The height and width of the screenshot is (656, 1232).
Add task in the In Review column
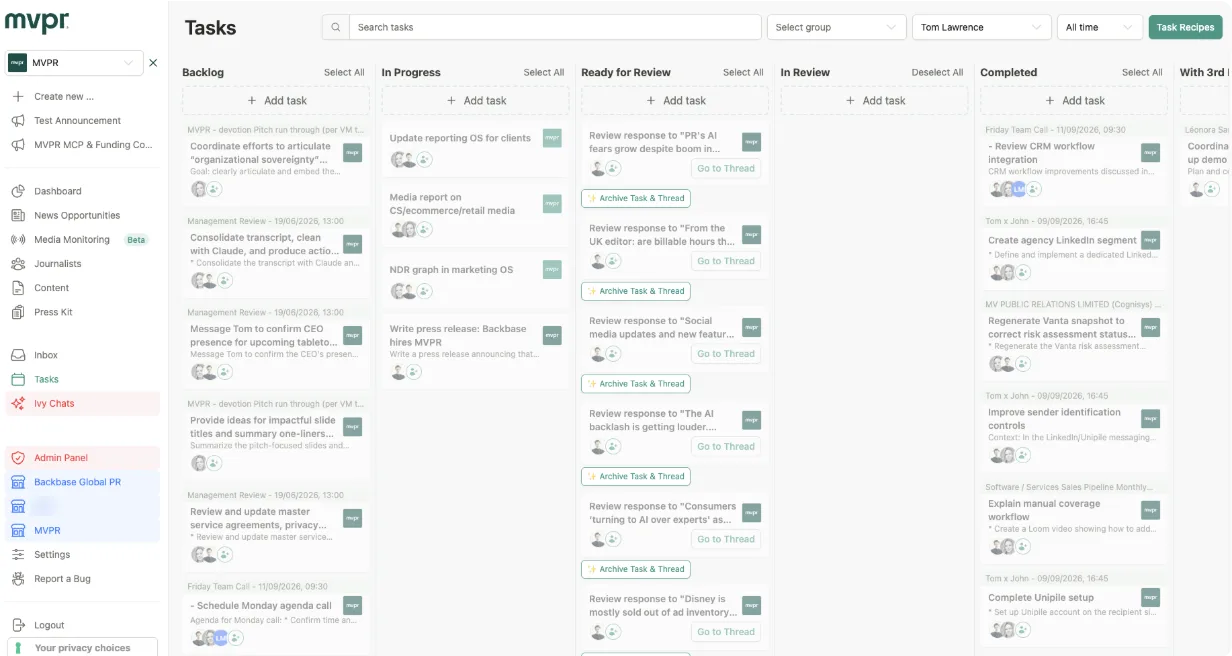[x=875, y=100]
